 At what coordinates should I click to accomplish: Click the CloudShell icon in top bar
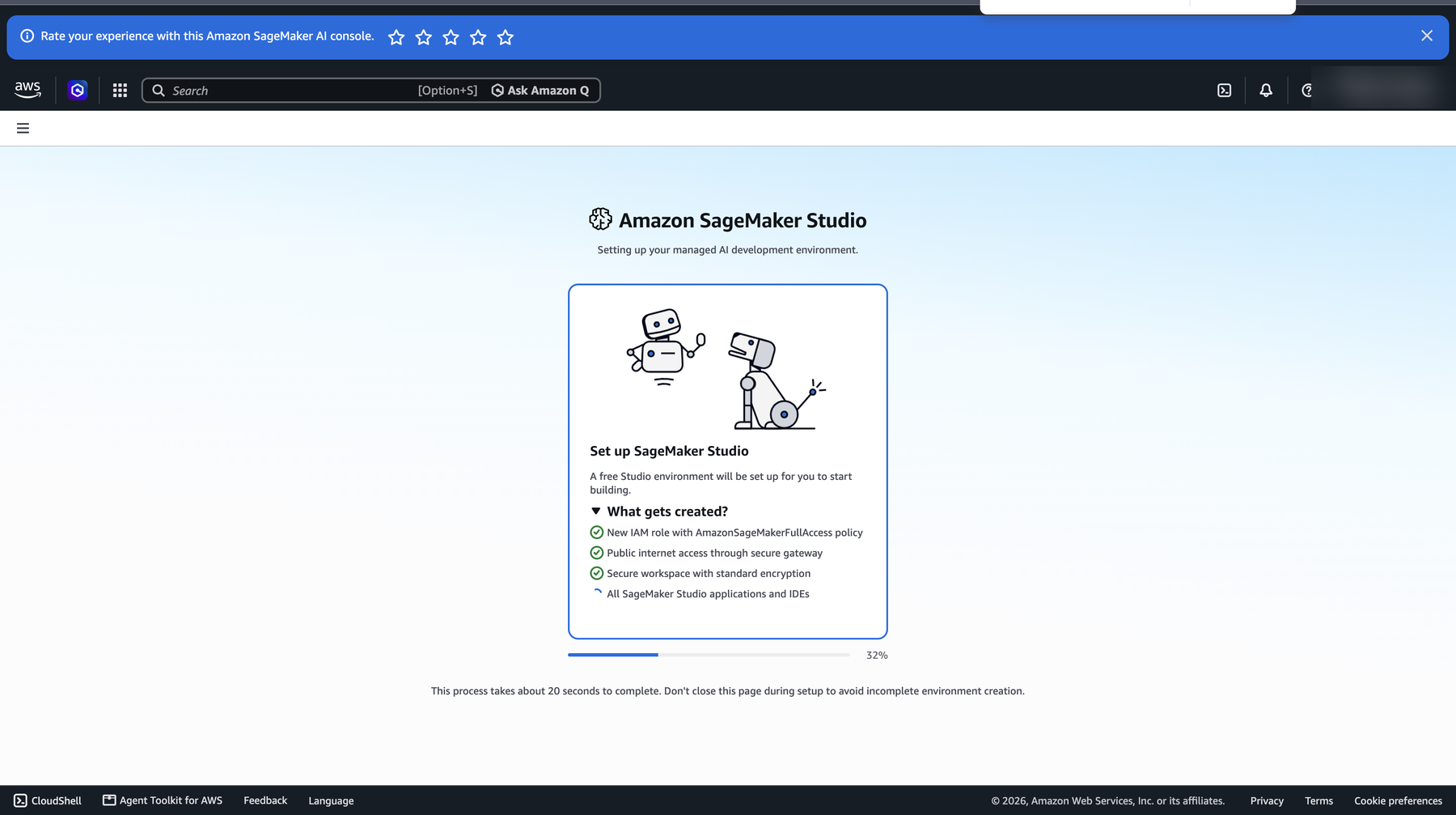(x=1224, y=90)
